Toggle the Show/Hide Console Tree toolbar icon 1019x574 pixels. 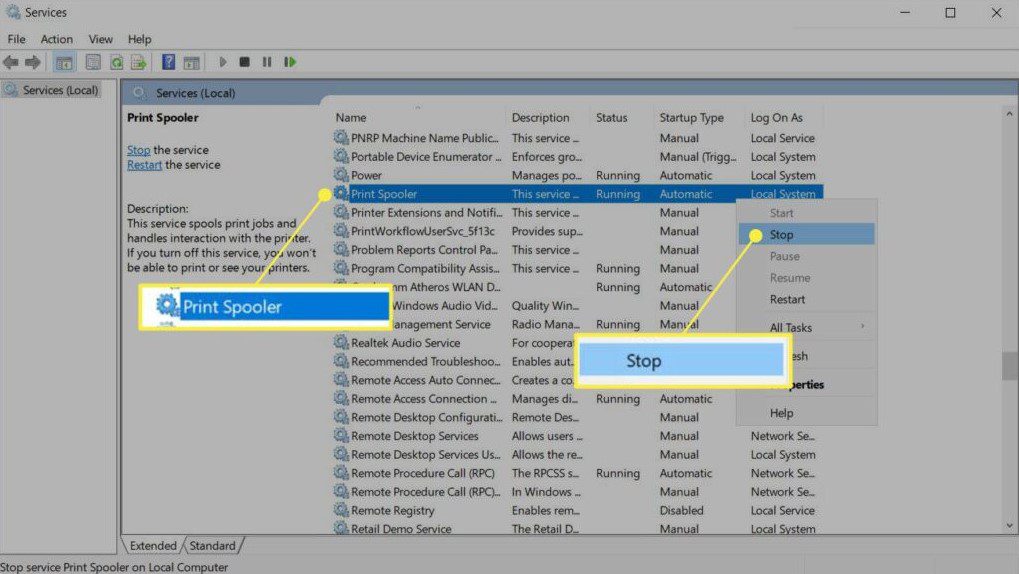coord(64,62)
